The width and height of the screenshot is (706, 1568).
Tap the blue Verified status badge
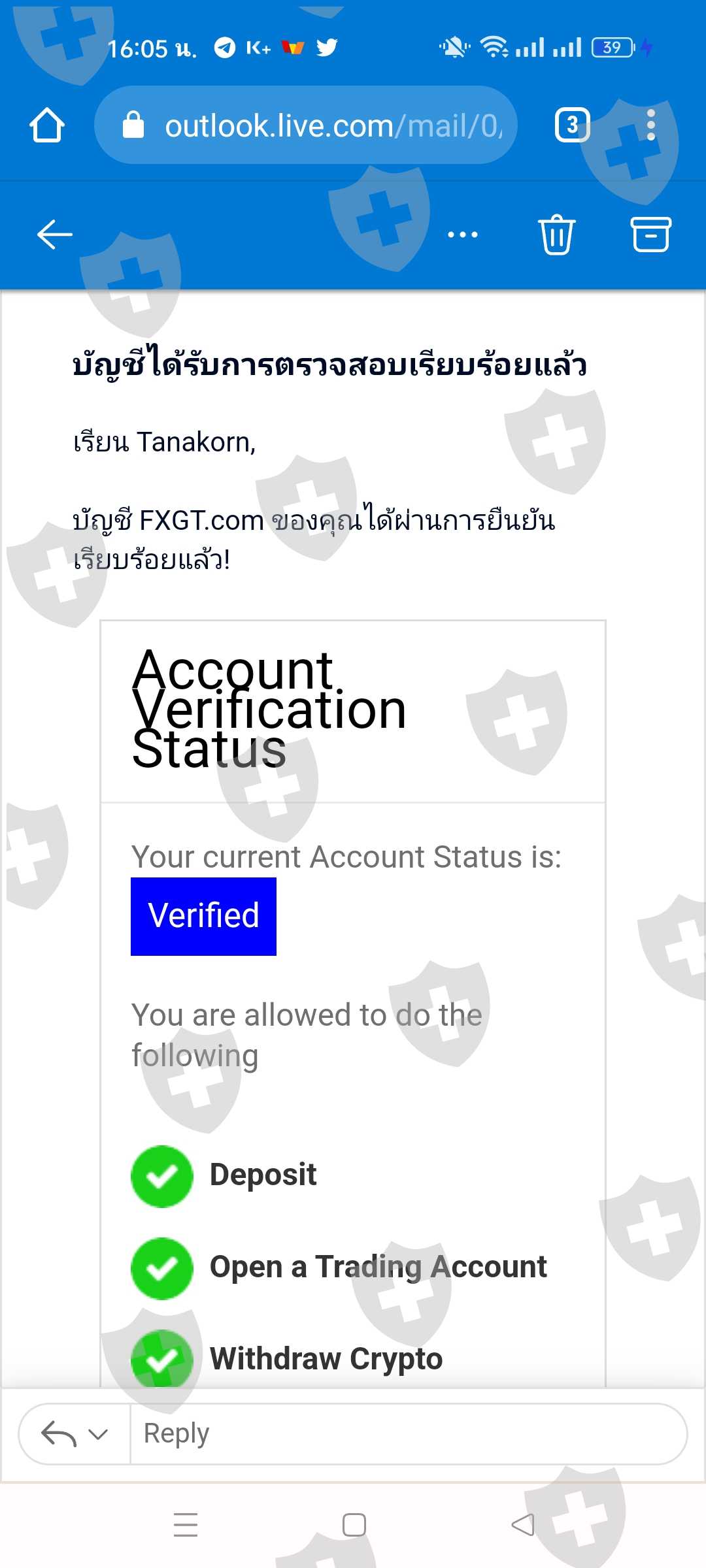click(203, 916)
